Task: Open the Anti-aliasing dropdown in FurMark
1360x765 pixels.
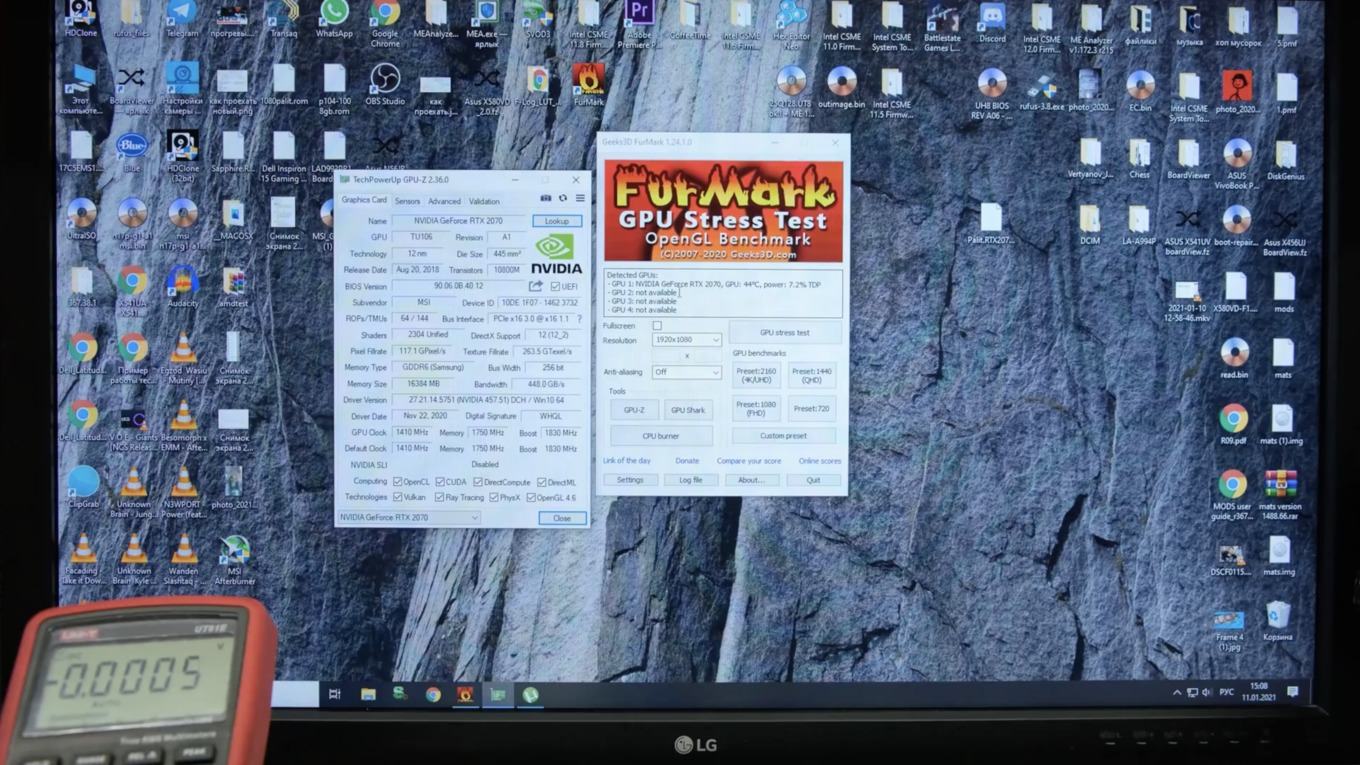Action: (x=686, y=372)
